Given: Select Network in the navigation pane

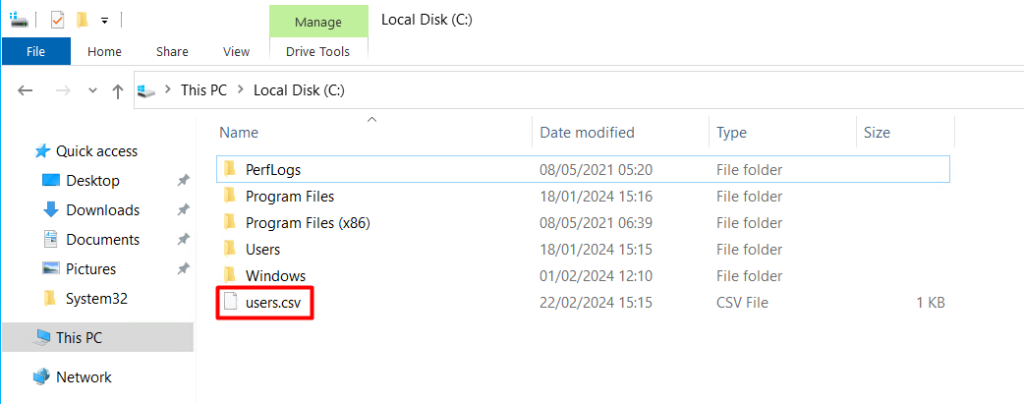Looking at the screenshot, I should (x=84, y=377).
